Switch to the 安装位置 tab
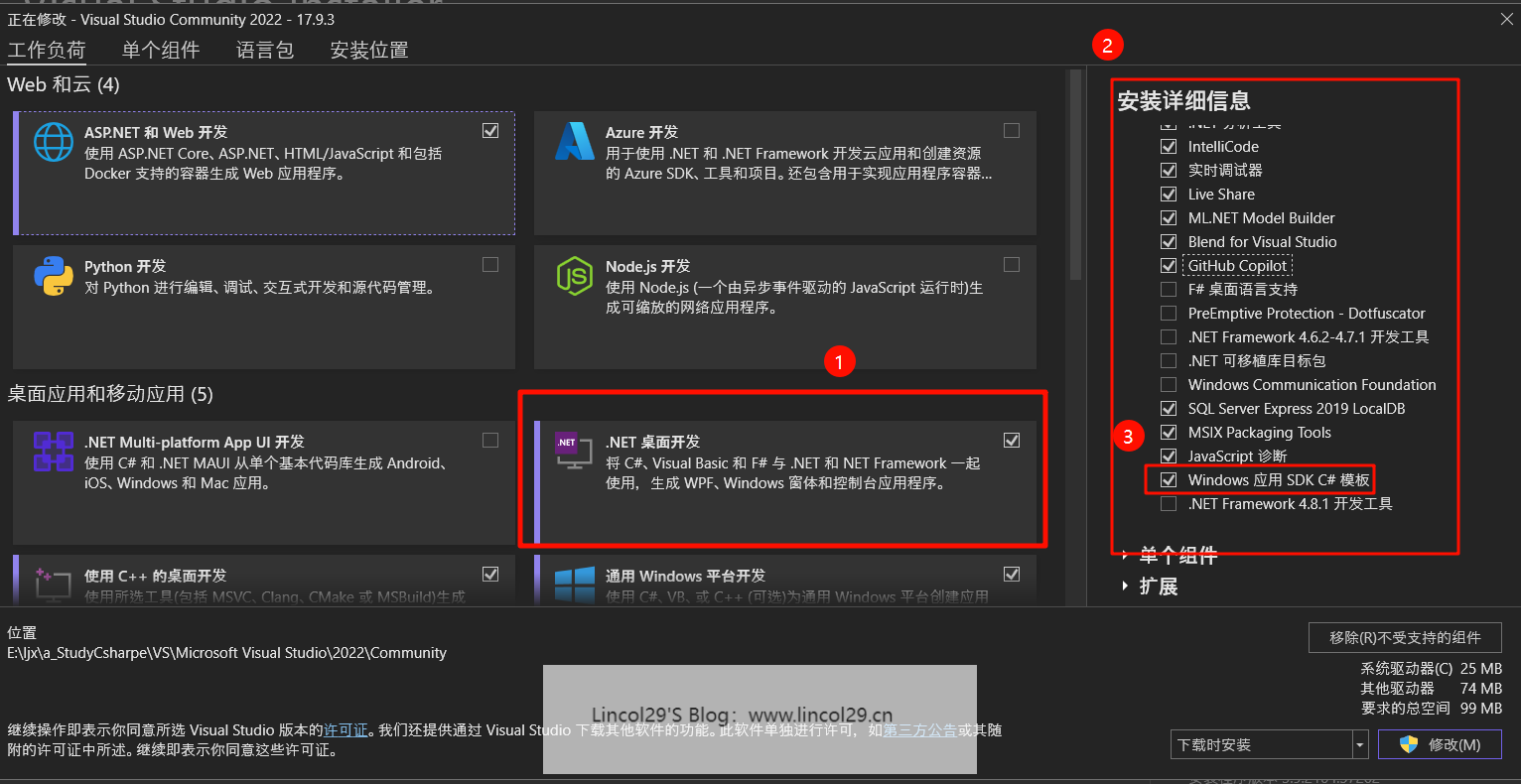1521x784 pixels. (369, 50)
